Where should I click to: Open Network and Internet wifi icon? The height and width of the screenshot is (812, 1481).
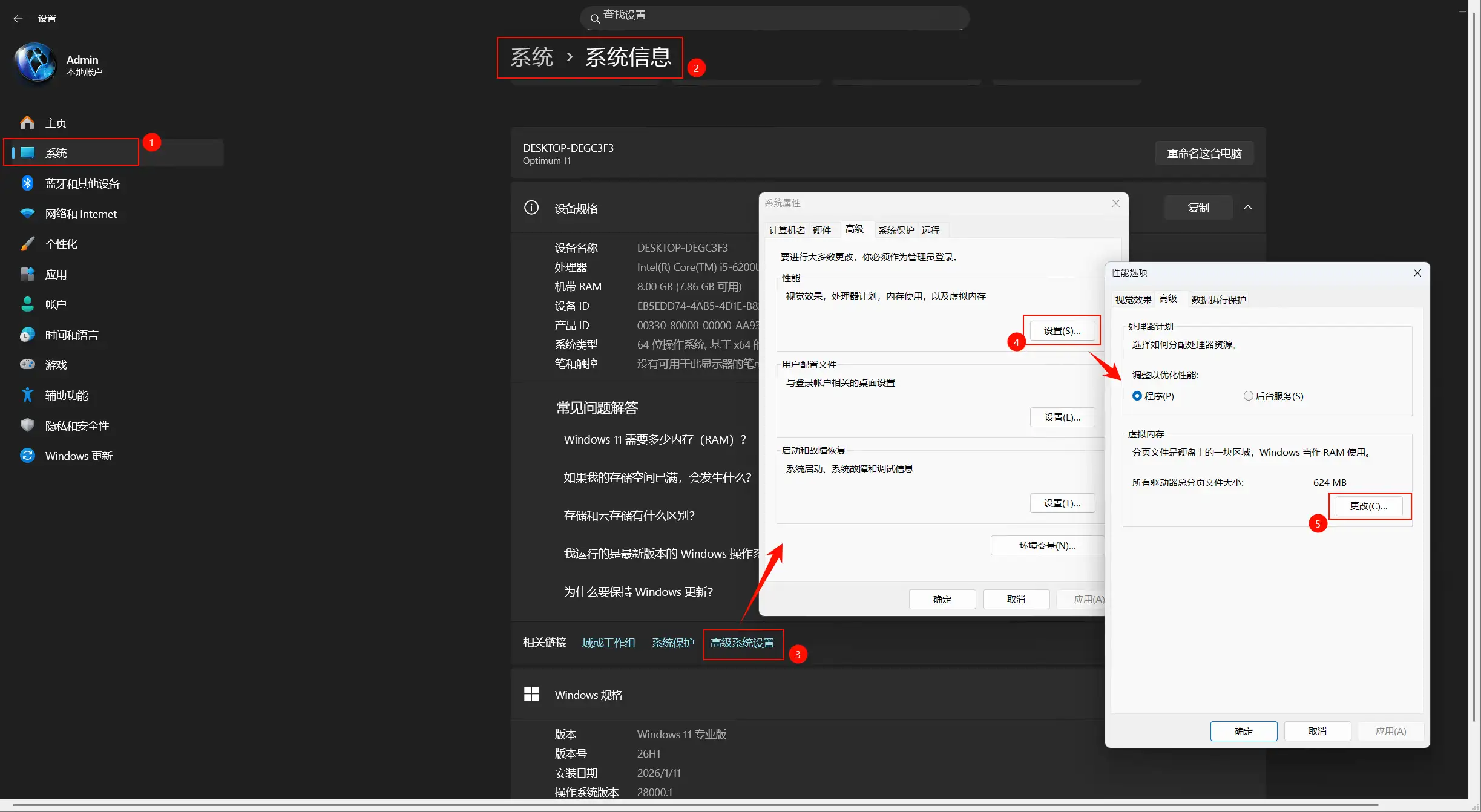[x=27, y=214]
